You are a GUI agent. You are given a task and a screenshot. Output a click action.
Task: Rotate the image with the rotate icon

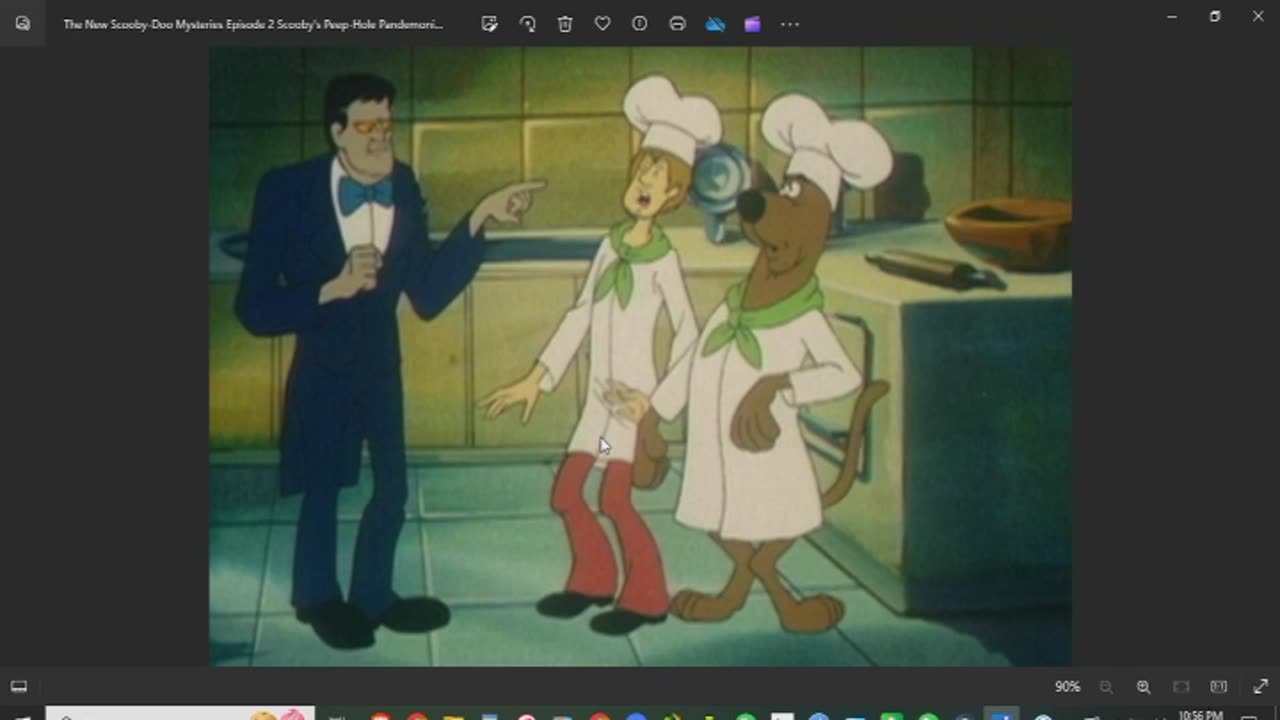(x=527, y=24)
